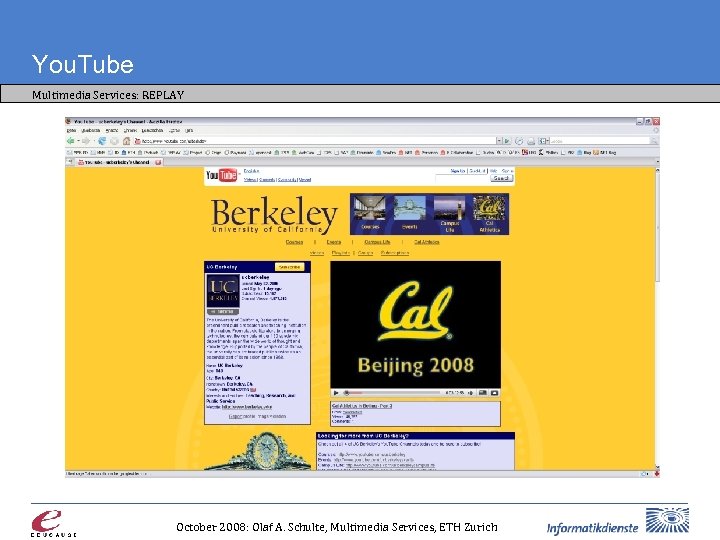Click the printer icon in the browser toolbar
Viewport: 720px width, 540px height.
pos(531,141)
